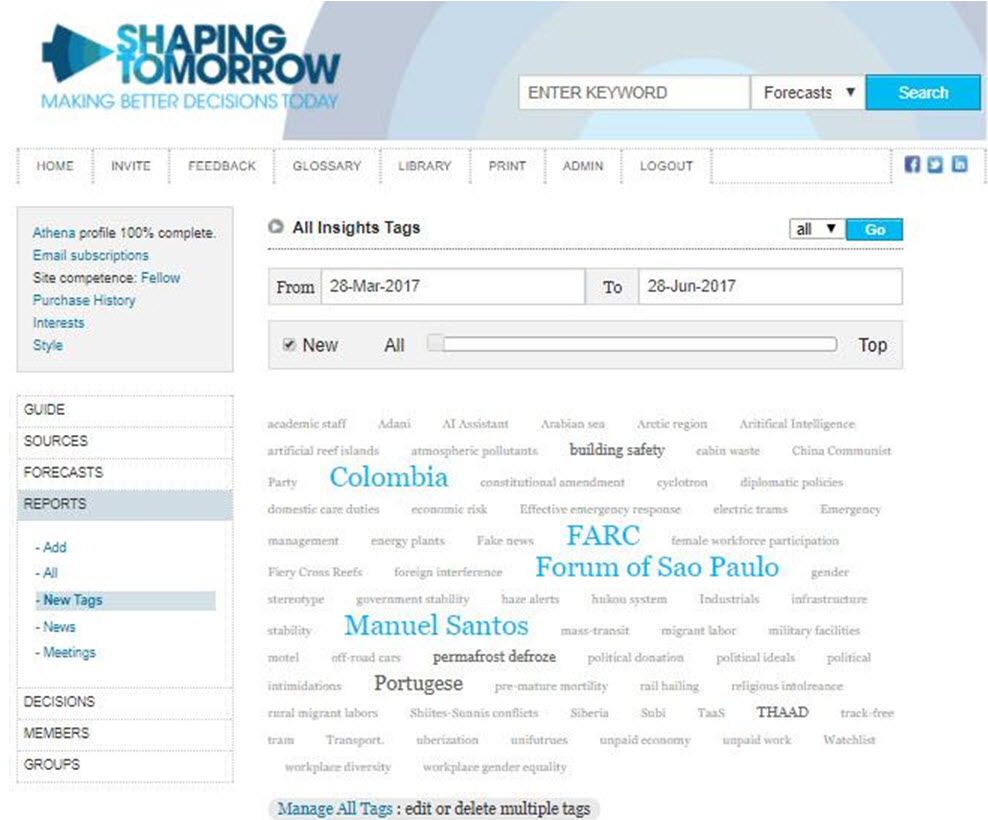Click the cyclotron tag
Screen dimensions: 988x820
(x=682, y=482)
